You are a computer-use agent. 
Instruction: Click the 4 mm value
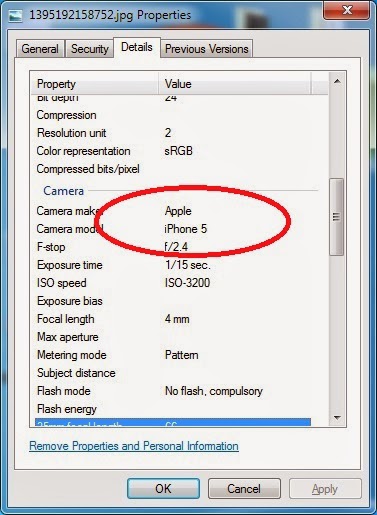(x=177, y=319)
